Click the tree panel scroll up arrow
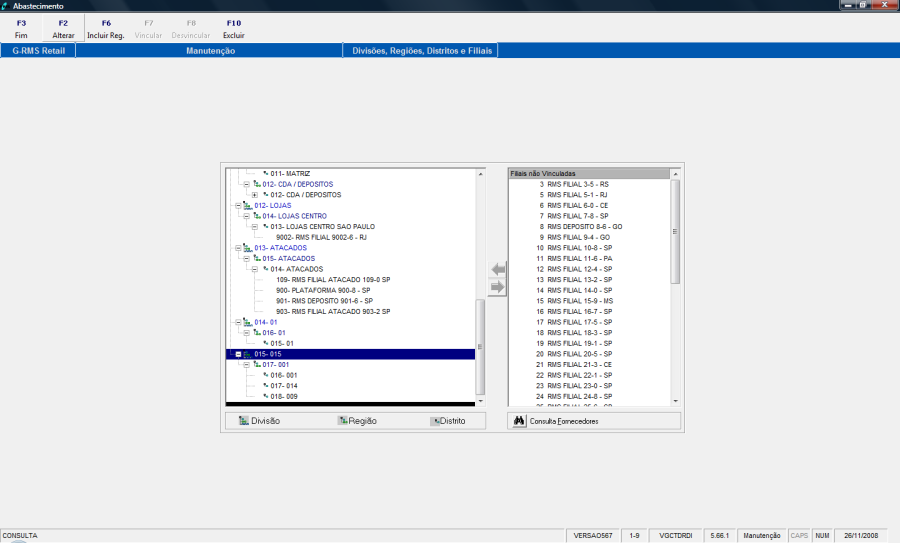Screen dimensions: 900x543 point(480,174)
